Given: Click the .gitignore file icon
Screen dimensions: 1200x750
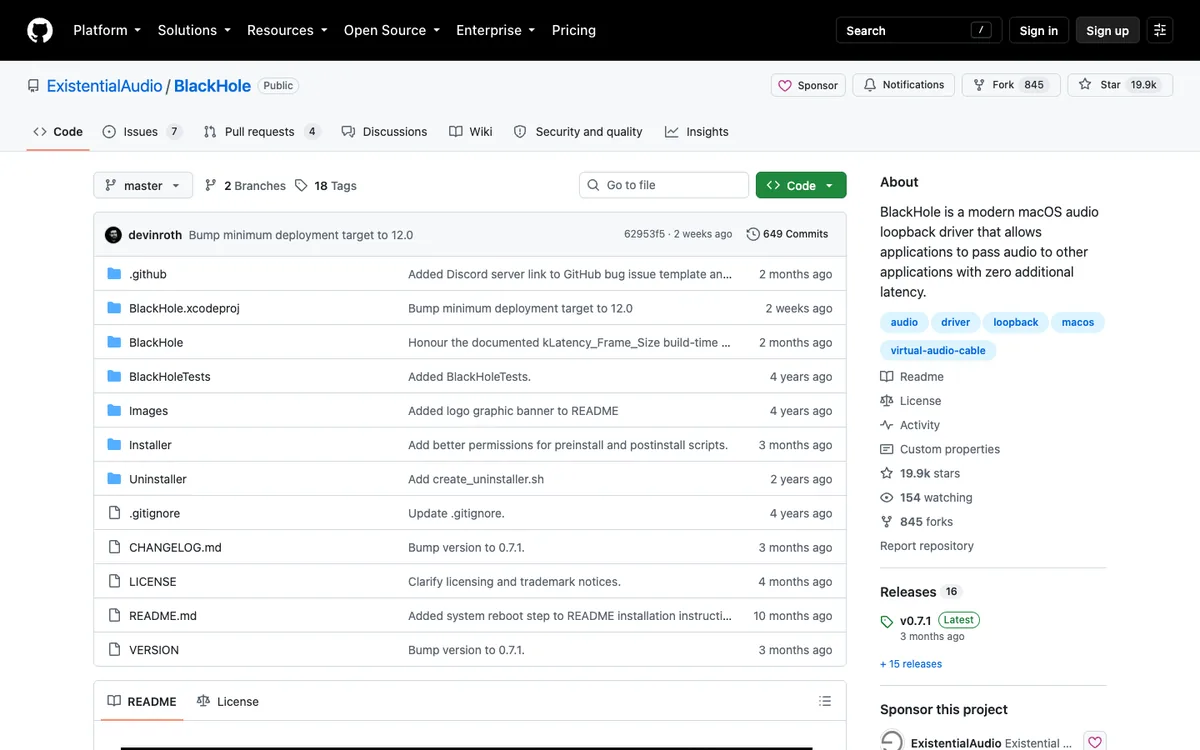Looking at the screenshot, I should pyautogui.click(x=114, y=513).
